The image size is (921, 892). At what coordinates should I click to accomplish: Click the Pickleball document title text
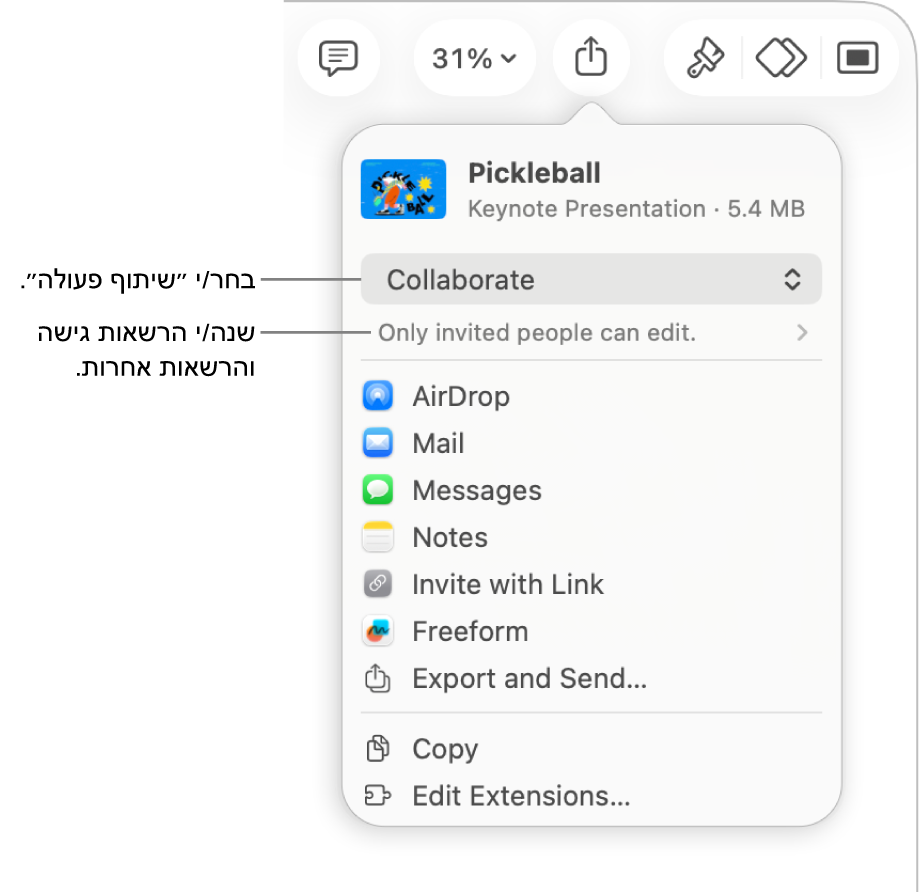click(534, 173)
